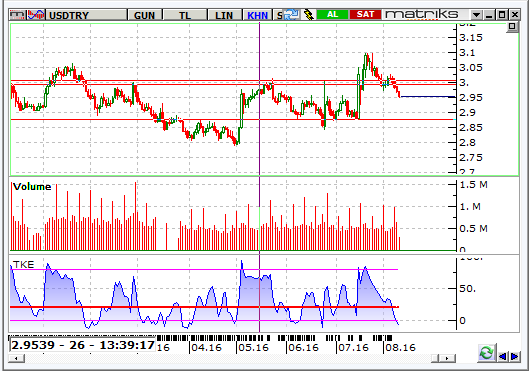The image size is (529, 371).
Task: Click the red SAT sell button
Action: pos(365,15)
